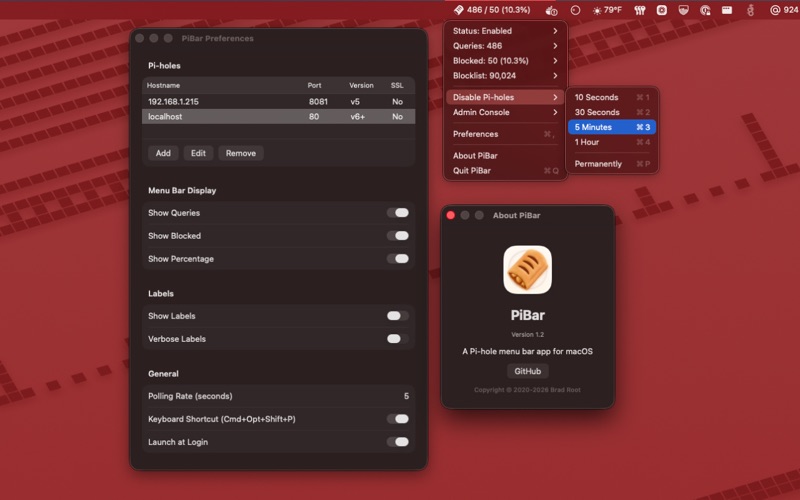Choose Preferences in the PiBar menu

(505, 134)
